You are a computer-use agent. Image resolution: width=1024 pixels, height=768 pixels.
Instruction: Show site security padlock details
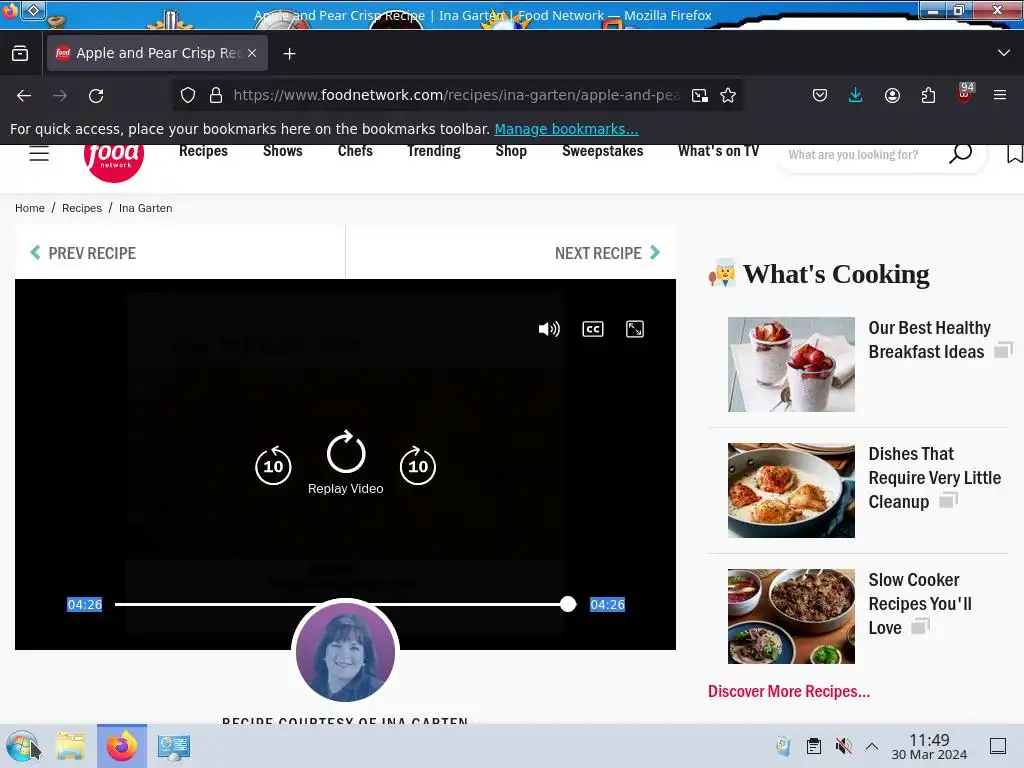pyautogui.click(x=216, y=95)
